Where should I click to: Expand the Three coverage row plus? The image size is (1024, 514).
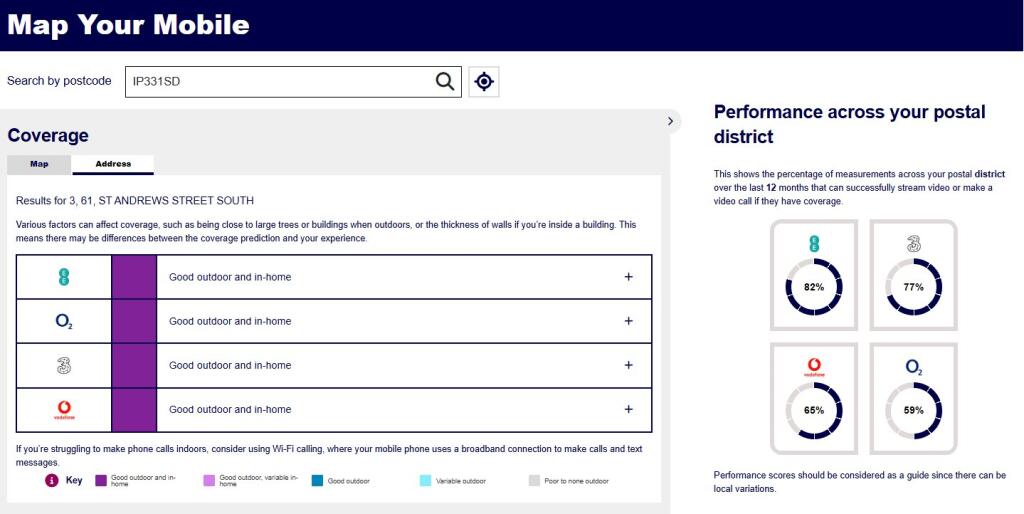coord(628,365)
